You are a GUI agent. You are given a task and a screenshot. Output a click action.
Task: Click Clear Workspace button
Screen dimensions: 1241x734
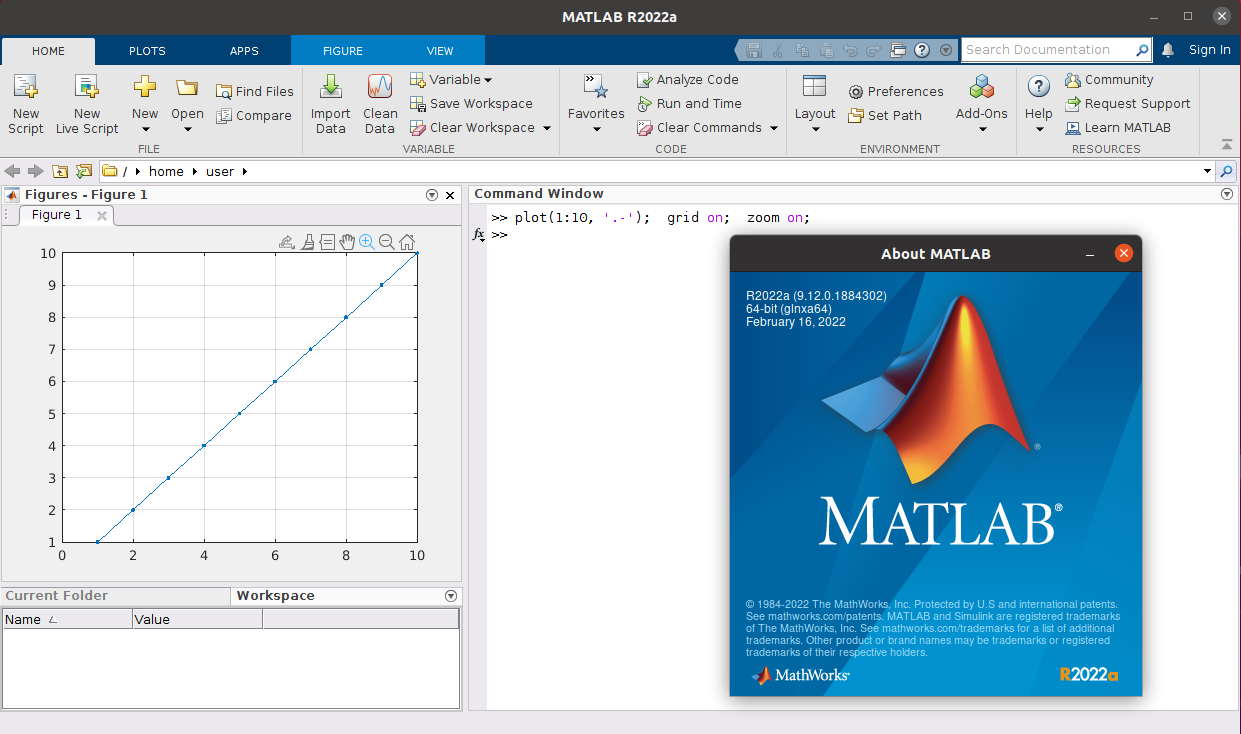pos(472,128)
